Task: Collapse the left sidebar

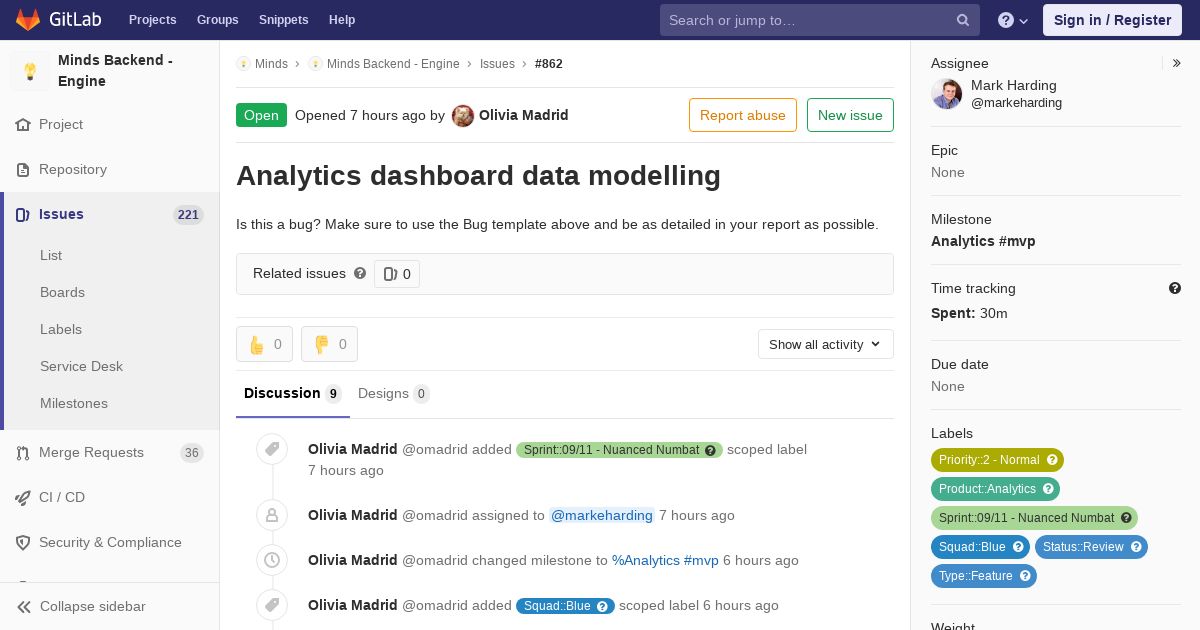Action: (94, 606)
